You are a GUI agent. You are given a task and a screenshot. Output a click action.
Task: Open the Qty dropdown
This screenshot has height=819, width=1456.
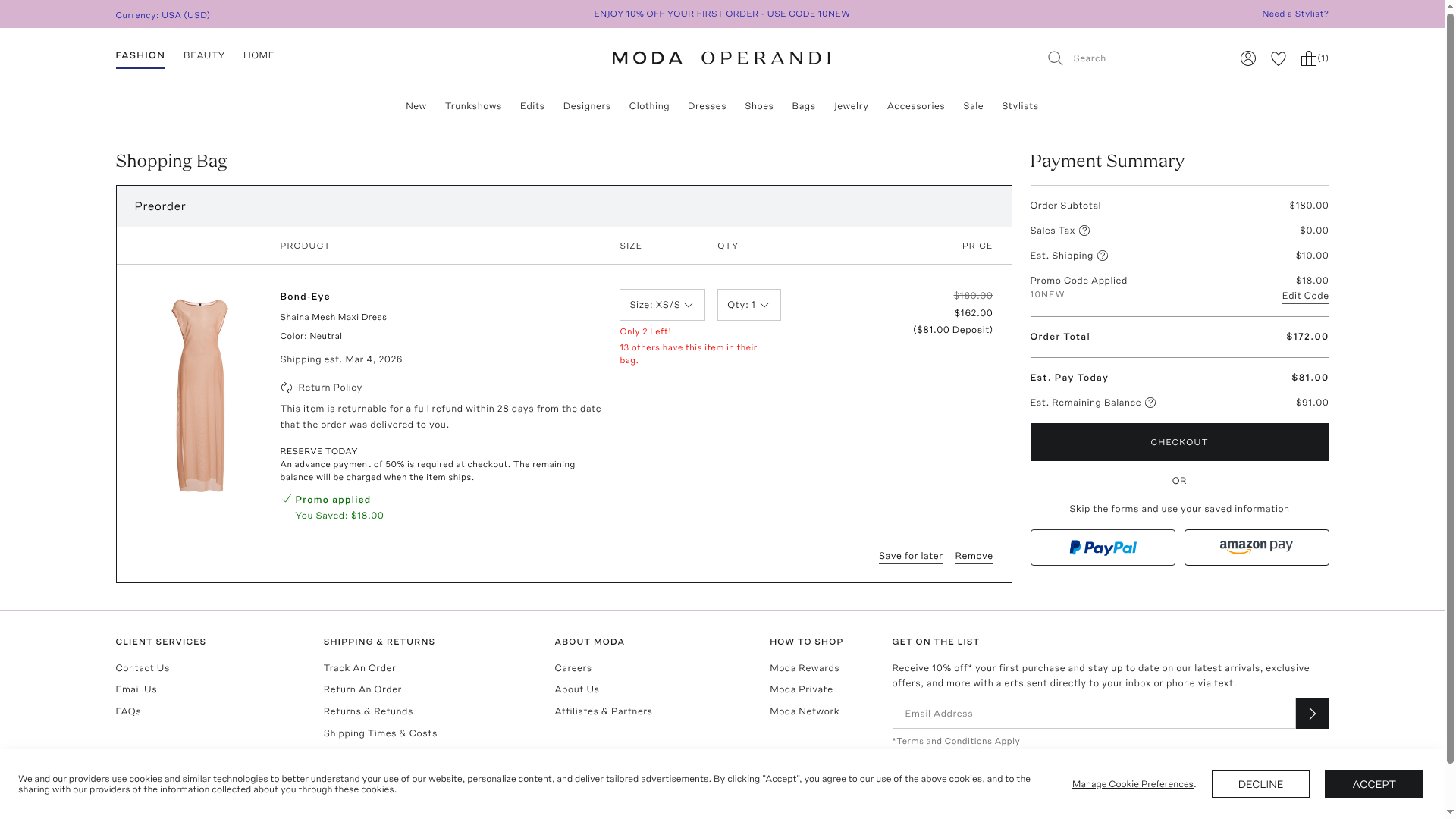(x=748, y=305)
